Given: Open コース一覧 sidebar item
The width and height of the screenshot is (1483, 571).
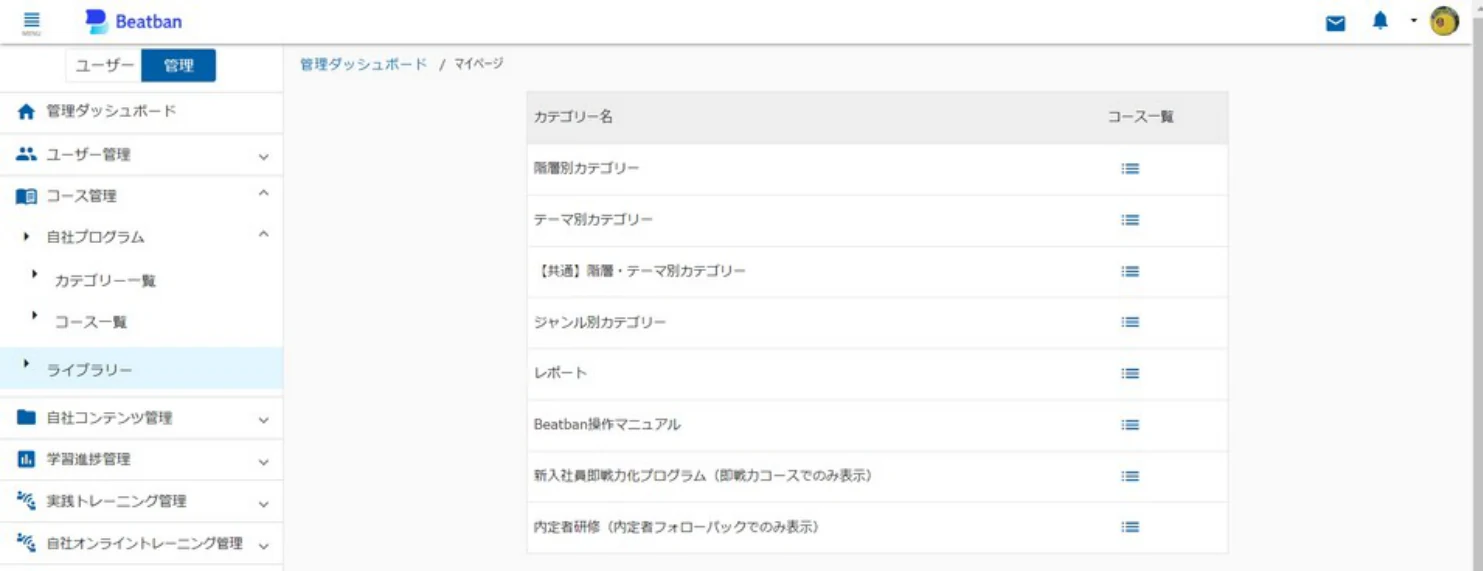Looking at the screenshot, I should [x=91, y=322].
